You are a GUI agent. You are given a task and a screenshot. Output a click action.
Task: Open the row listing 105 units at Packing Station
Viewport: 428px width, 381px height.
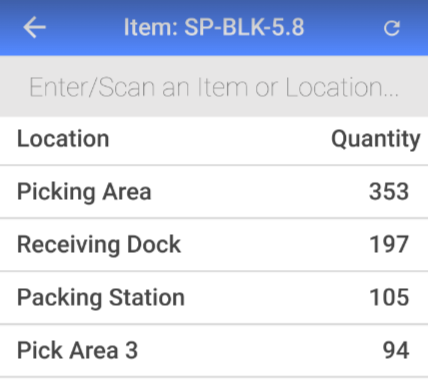tap(214, 298)
